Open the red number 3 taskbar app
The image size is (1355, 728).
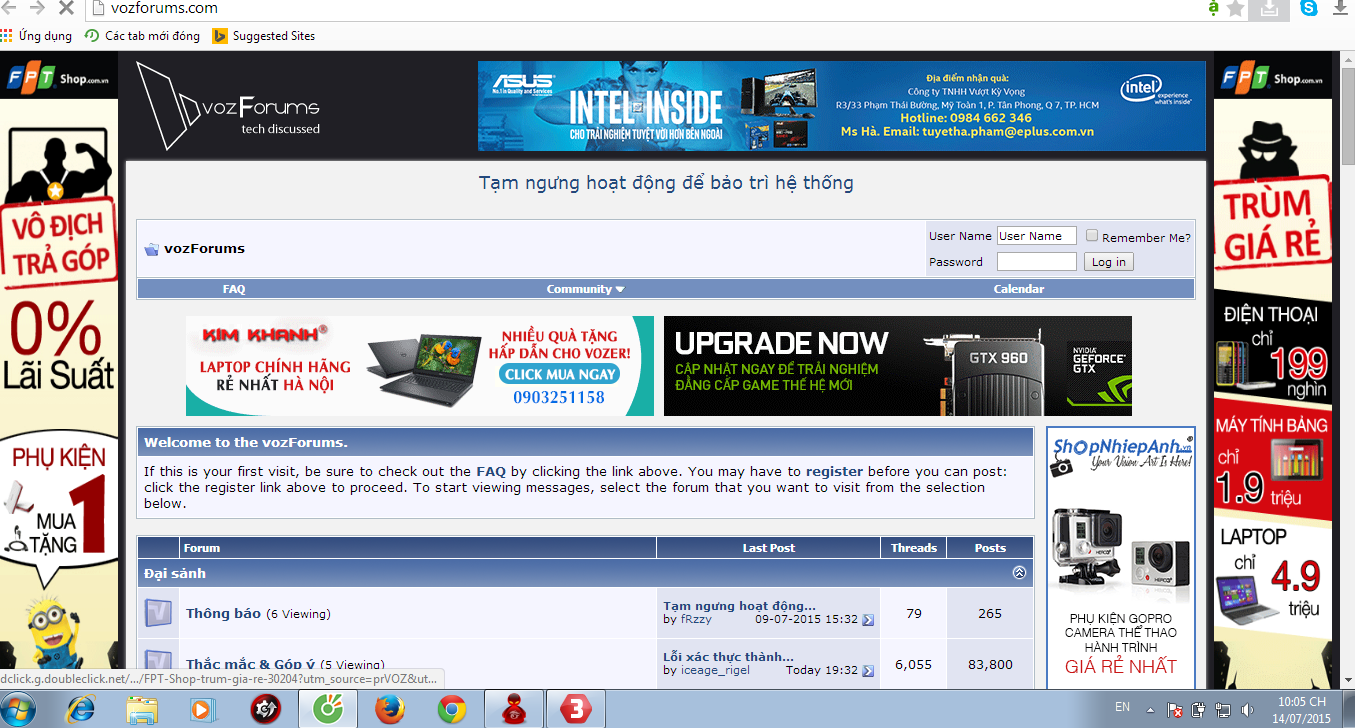pos(576,709)
